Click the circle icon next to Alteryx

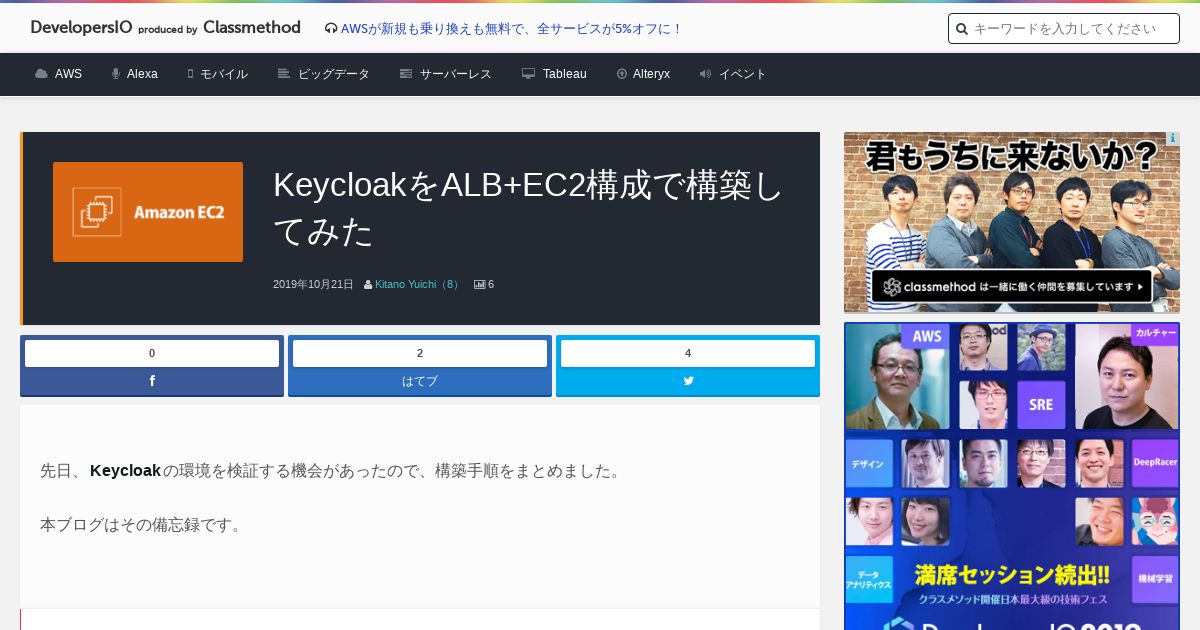(622, 74)
